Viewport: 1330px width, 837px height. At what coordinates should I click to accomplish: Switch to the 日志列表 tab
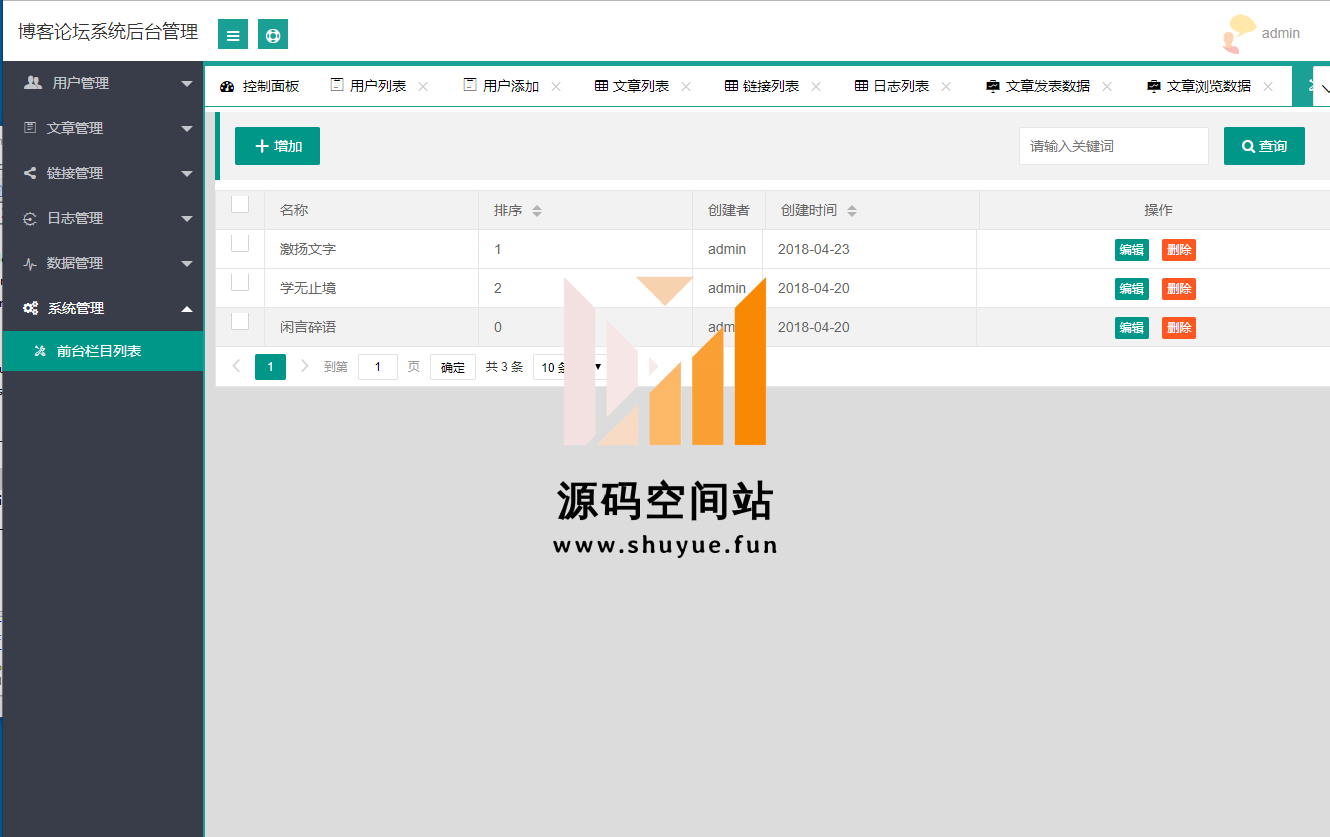[x=901, y=86]
